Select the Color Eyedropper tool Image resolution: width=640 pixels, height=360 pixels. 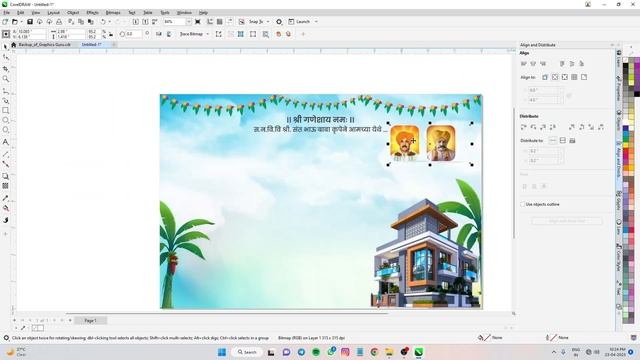[6, 198]
